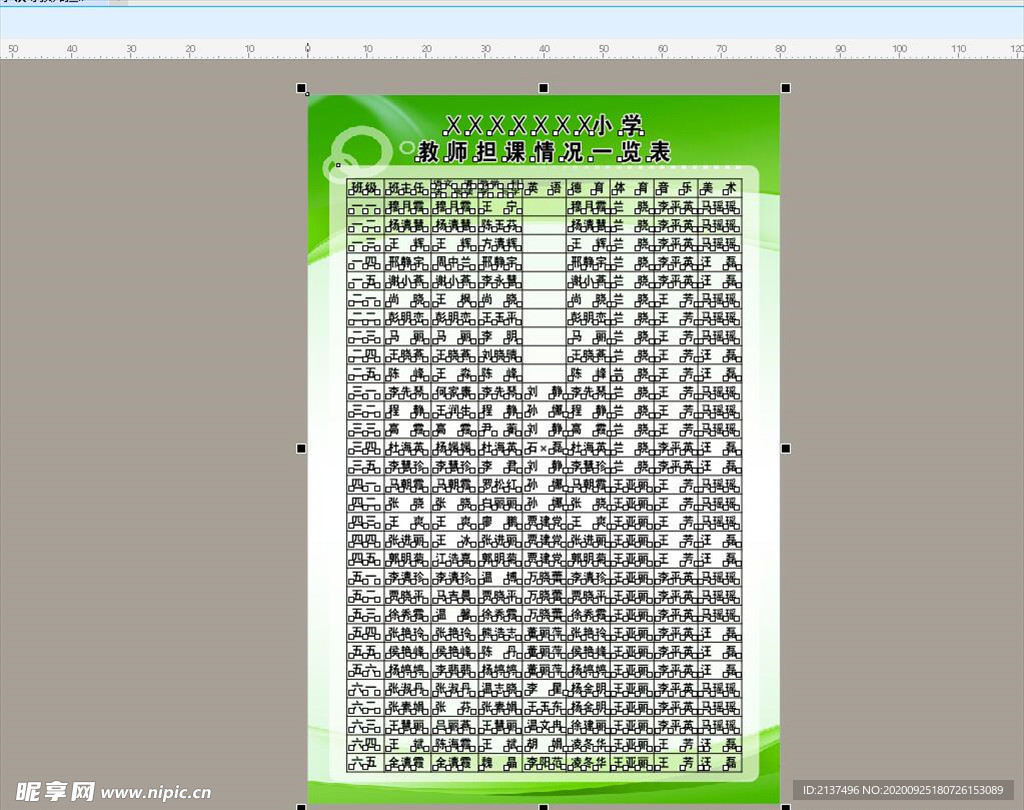Select the class label '六五' cell
This screenshot has width=1024, height=810.
pos(365,762)
